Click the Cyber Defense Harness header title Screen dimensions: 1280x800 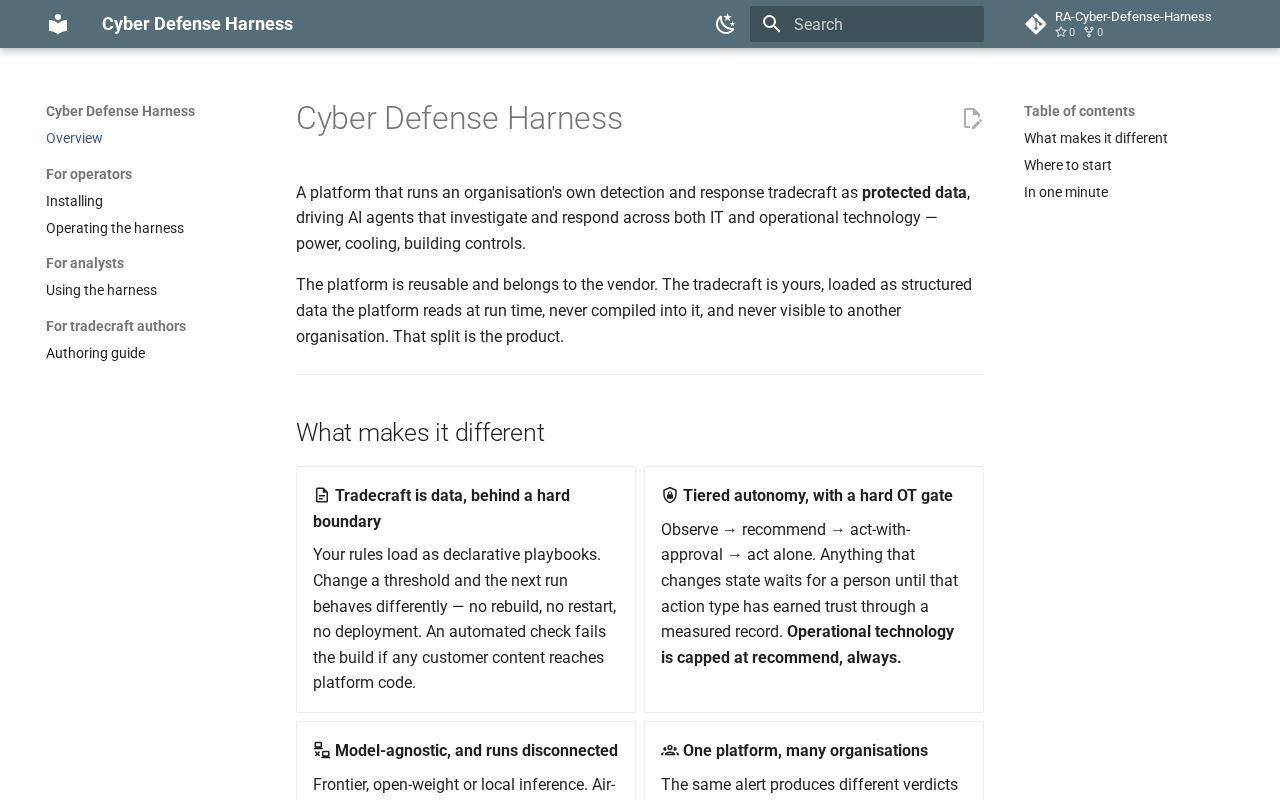[x=197, y=24]
